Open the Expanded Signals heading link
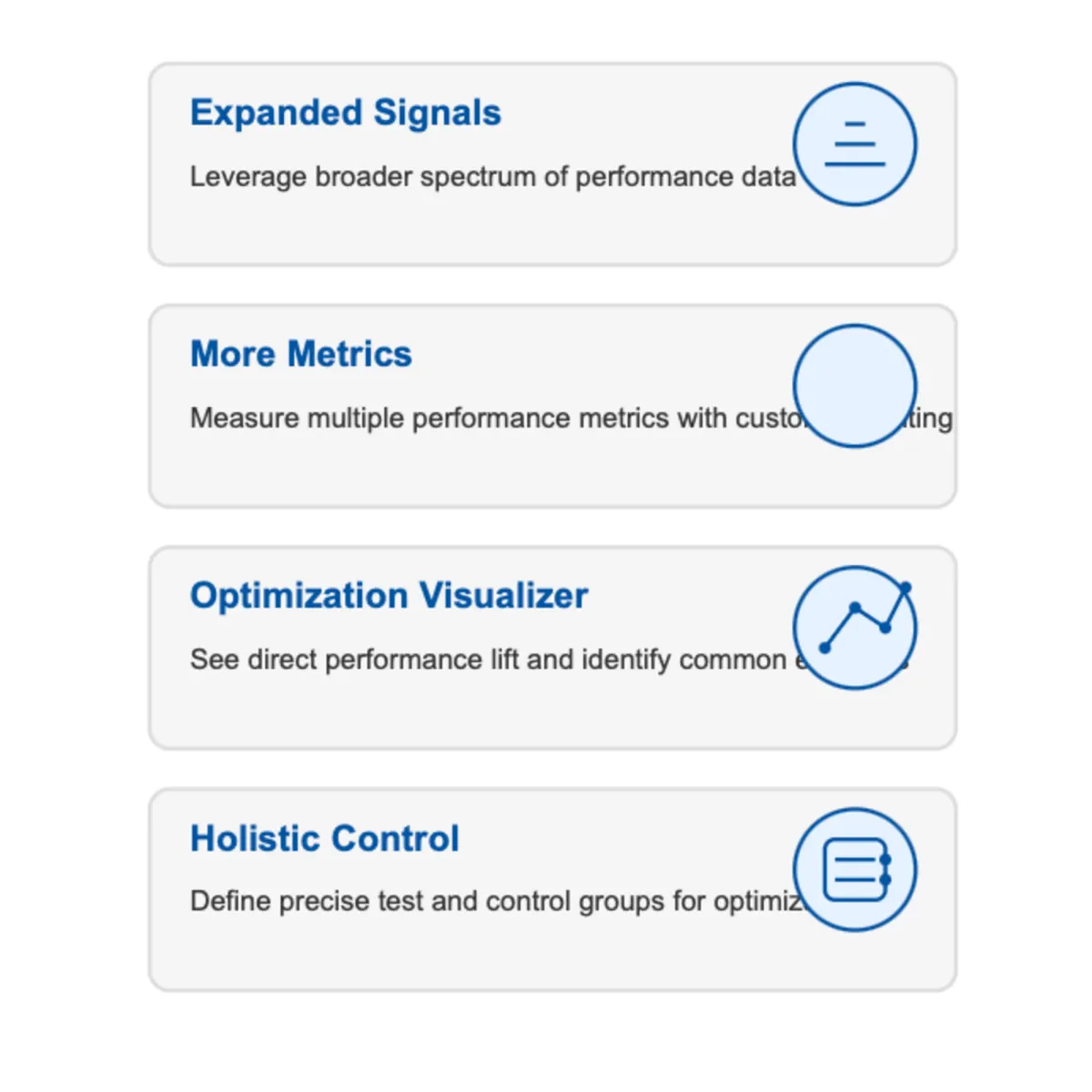Screen dimensions: 1092x1092 [x=345, y=113]
